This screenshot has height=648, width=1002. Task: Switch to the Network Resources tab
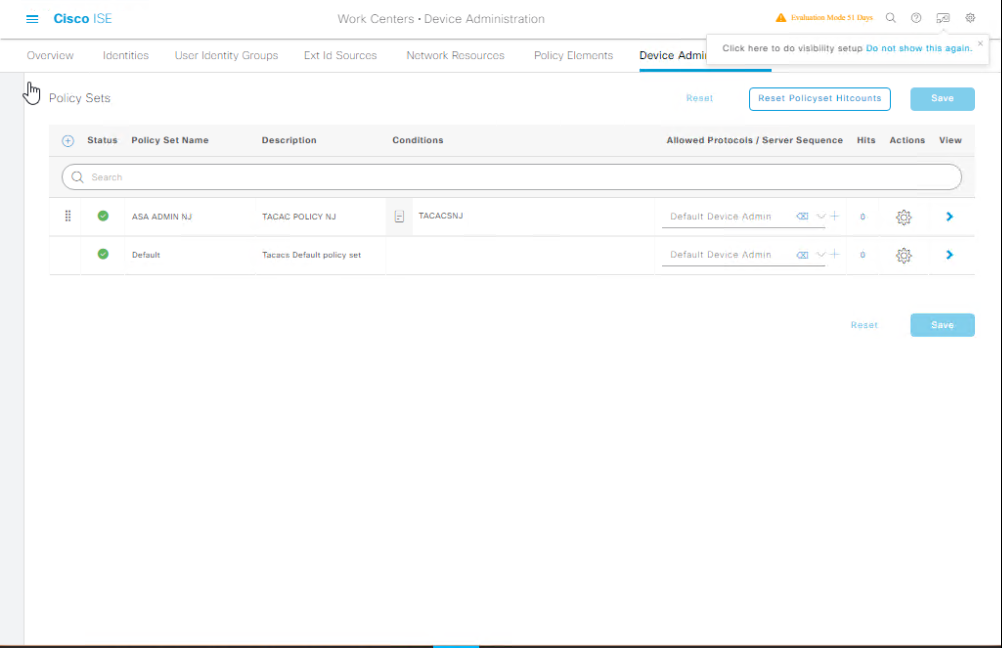pyautogui.click(x=455, y=56)
